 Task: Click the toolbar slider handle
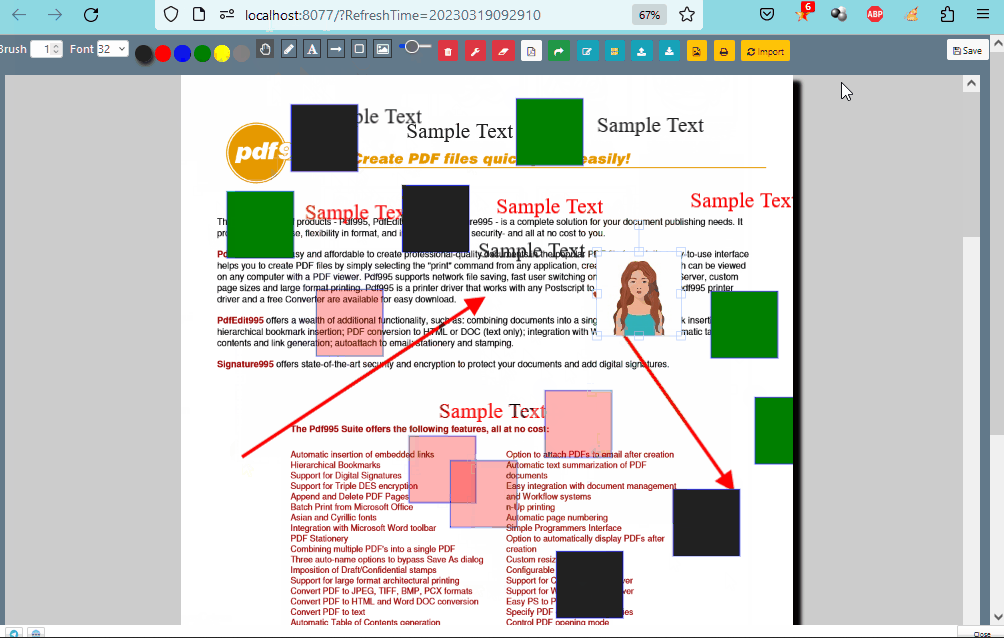pyautogui.click(x=412, y=46)
